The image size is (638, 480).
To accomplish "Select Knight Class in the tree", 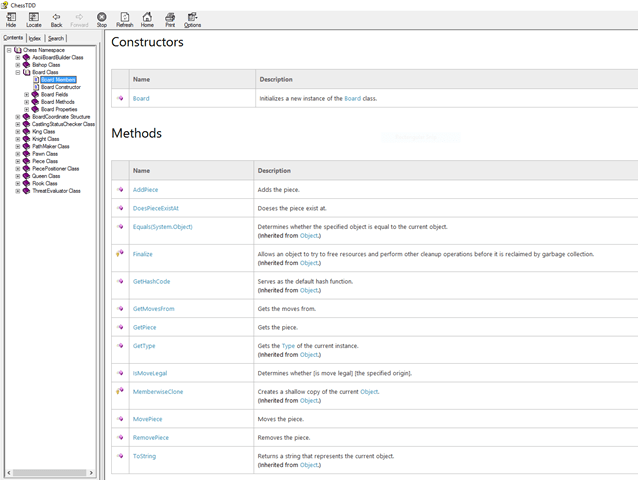I will coord(46,139).
